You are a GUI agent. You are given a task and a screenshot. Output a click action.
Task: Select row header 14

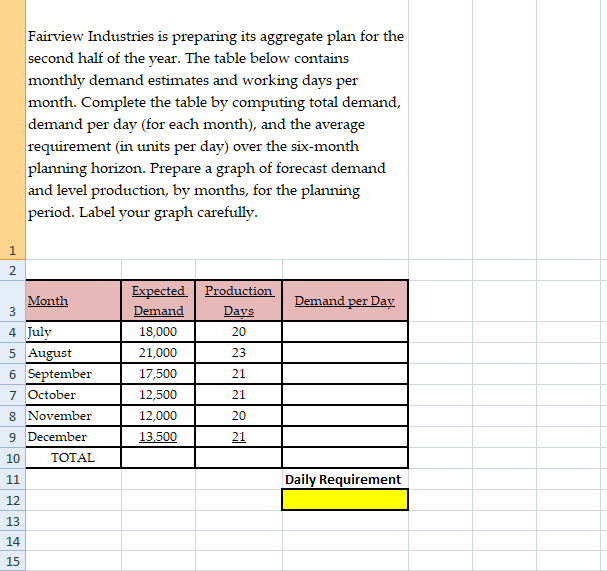click(x=12, y=541)
